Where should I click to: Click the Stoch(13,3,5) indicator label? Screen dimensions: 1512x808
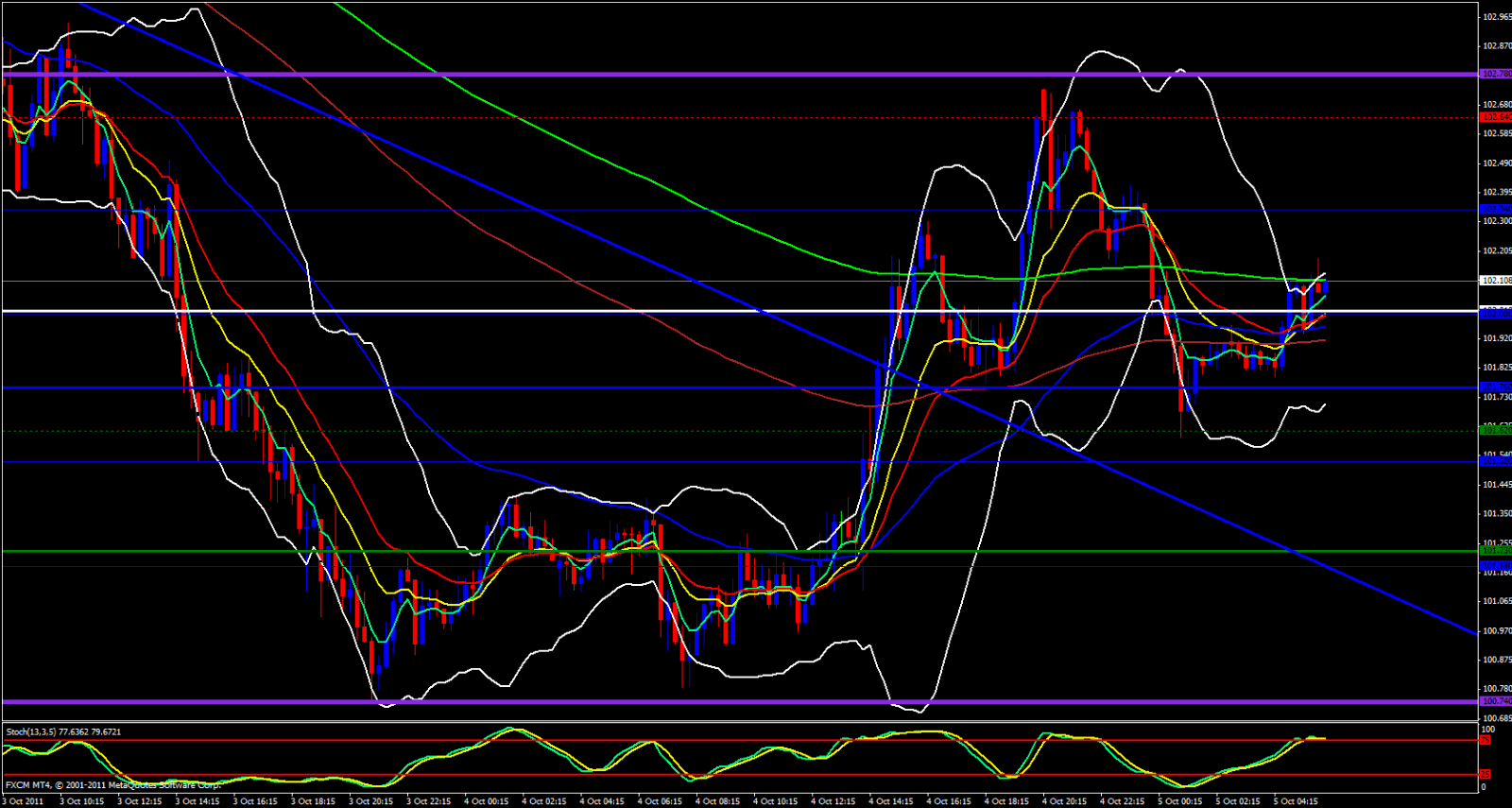click(63, 731)
